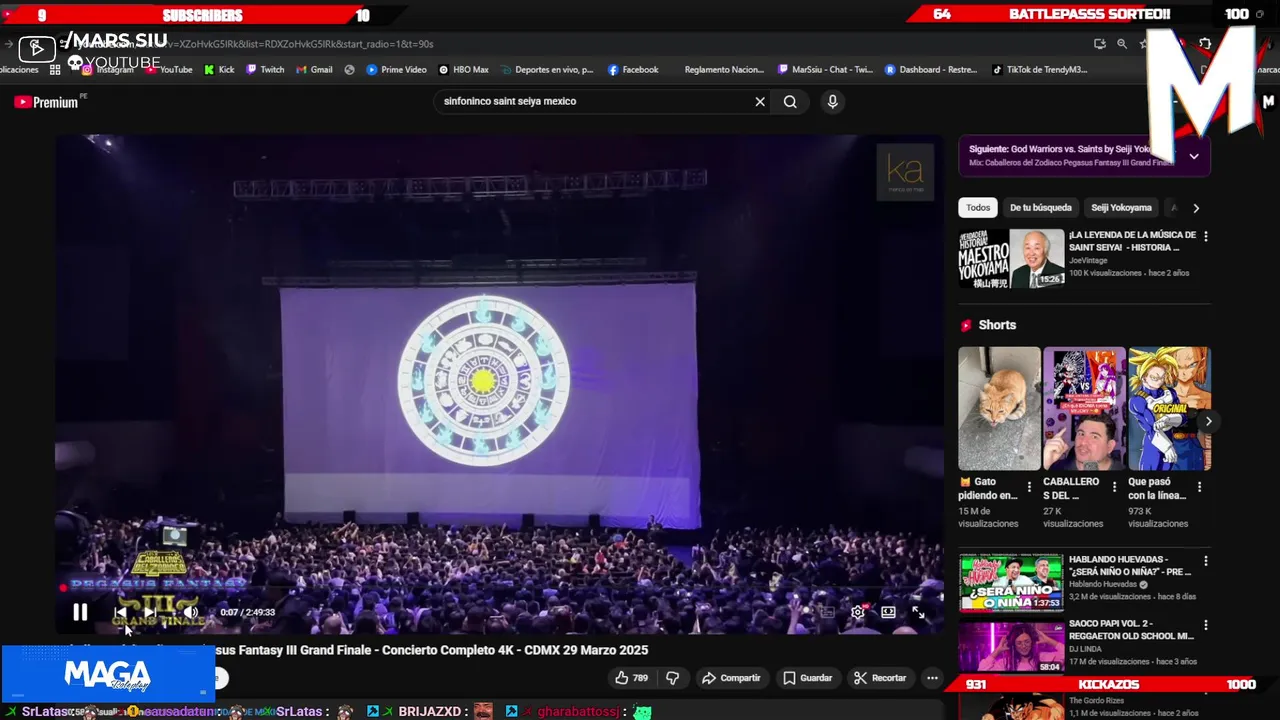Image resolution: width=1280 pixels, height=720 pixels.
Task: Select Seiji Yokoyama filter chip
Action: [1121, 208]
